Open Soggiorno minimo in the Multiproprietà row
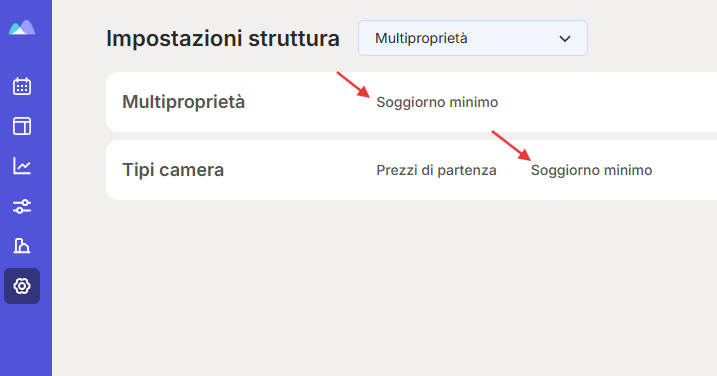 [437, 102]
